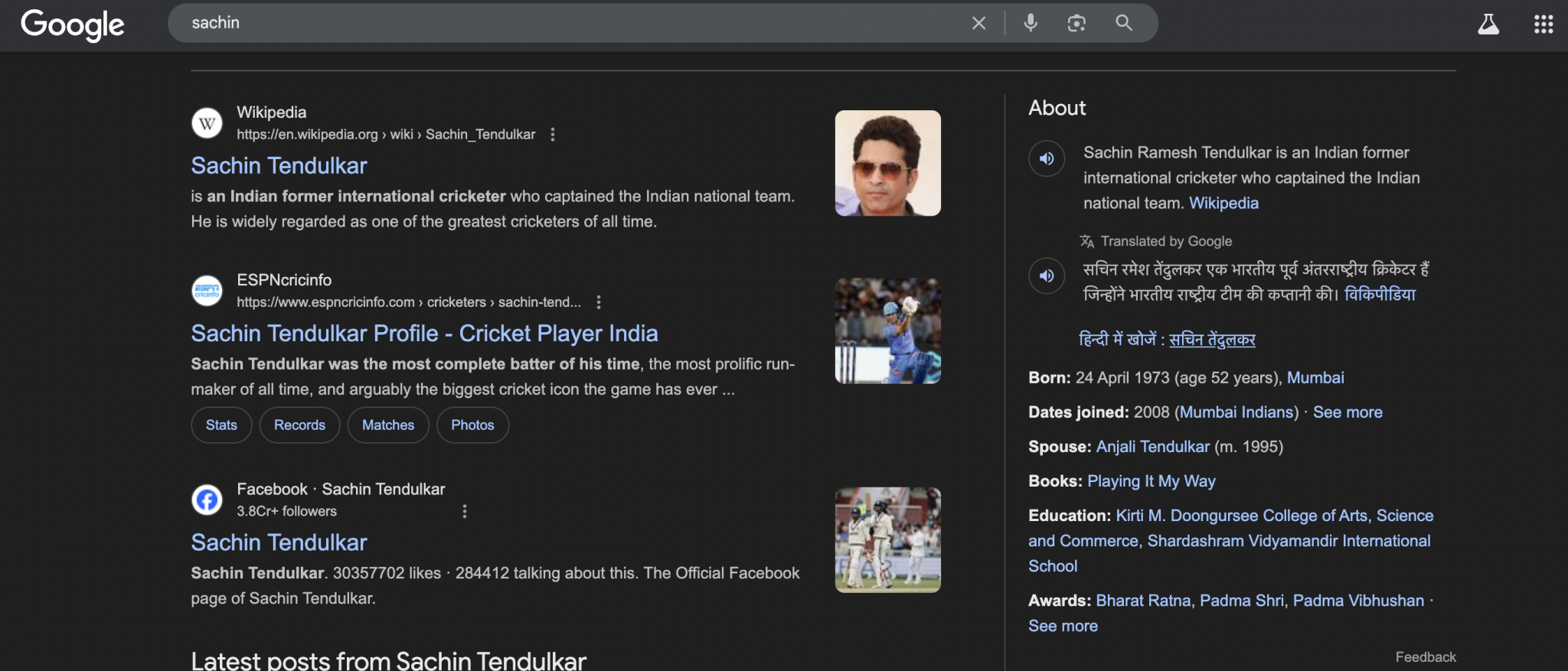The height and width of the screenshot is (671, 1568).
Task: Open the Google apps grid
Action: click(1543, 24)
